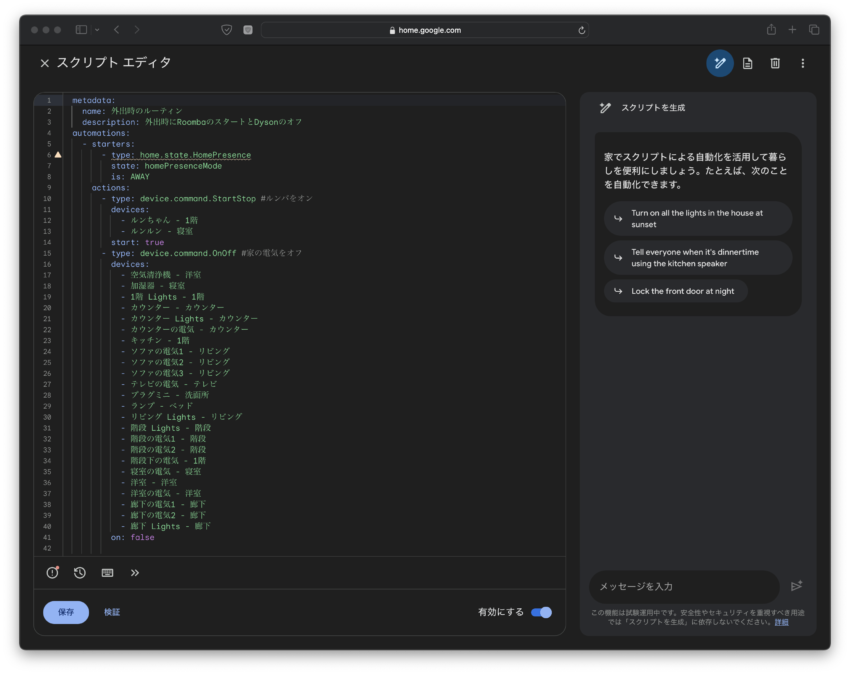This screenshot has height=674, width=850.
Task: Toggle the 有効にする switch
Action: pos(541,612)
